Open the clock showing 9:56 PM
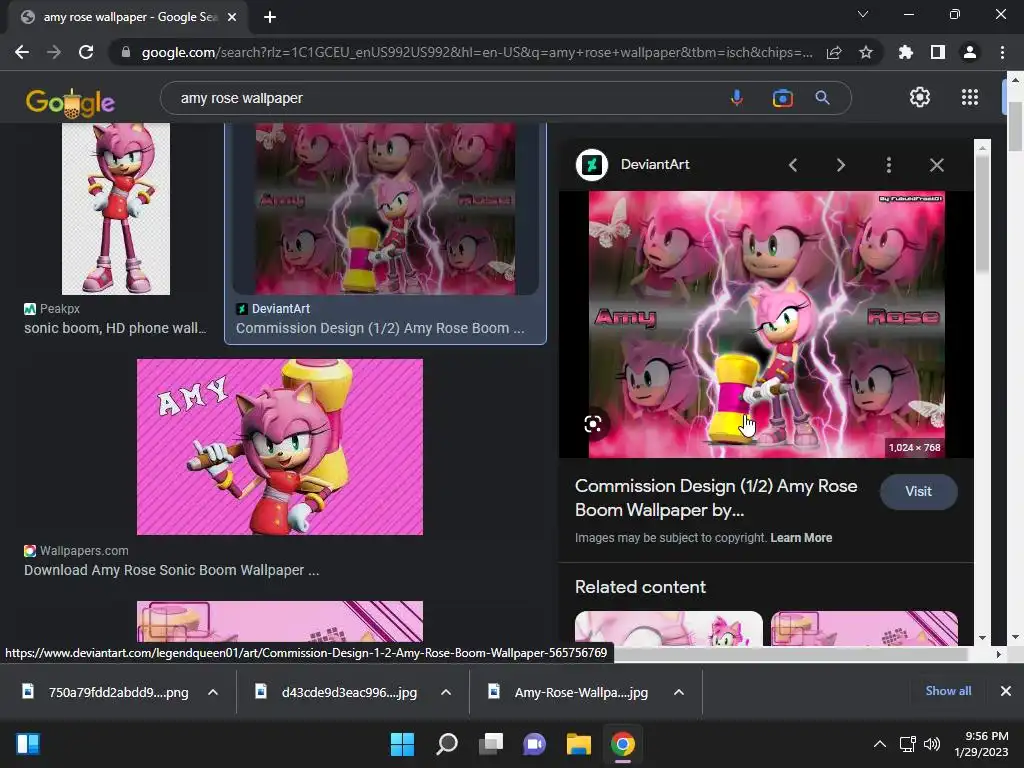This screenshot has height=768, width=1024. coord(982,744)
